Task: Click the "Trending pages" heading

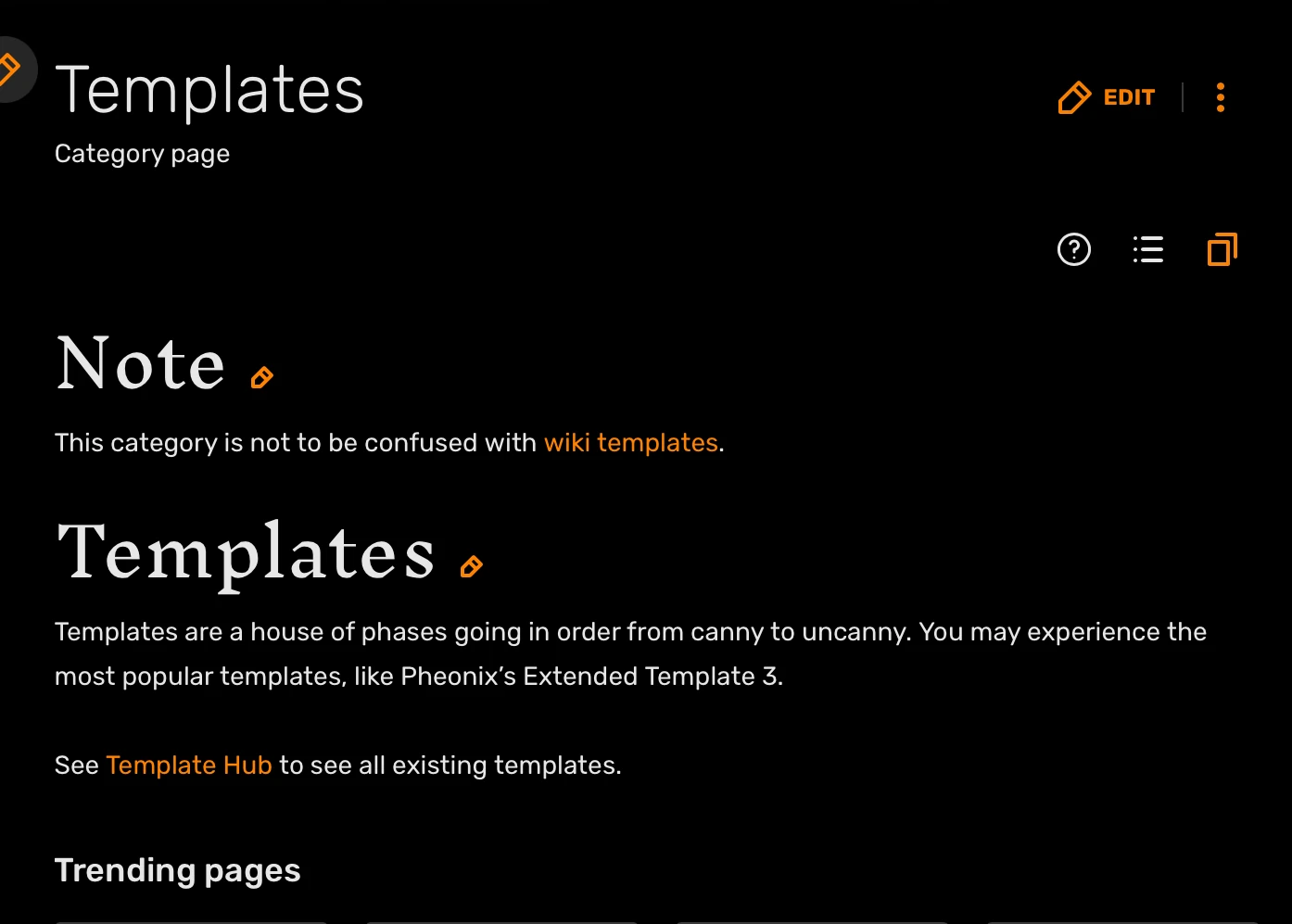Action: click(178, 871)
